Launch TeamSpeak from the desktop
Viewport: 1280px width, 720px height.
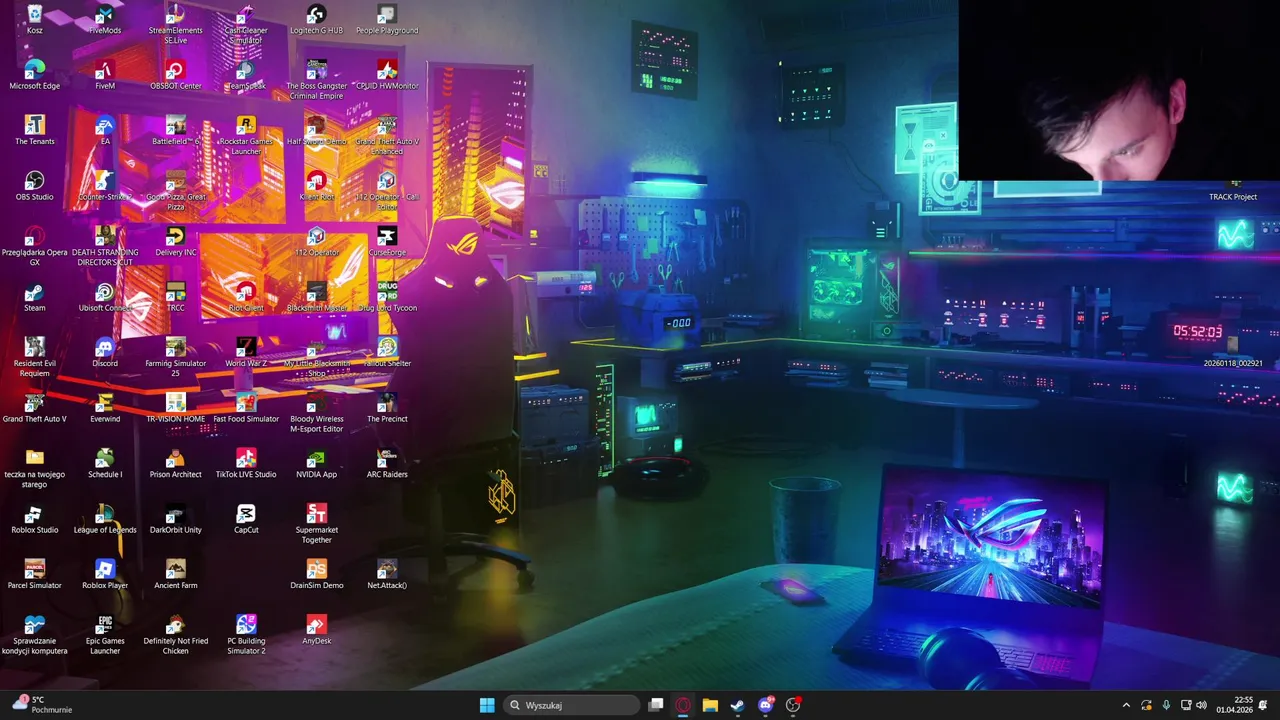tap(246, 75)
